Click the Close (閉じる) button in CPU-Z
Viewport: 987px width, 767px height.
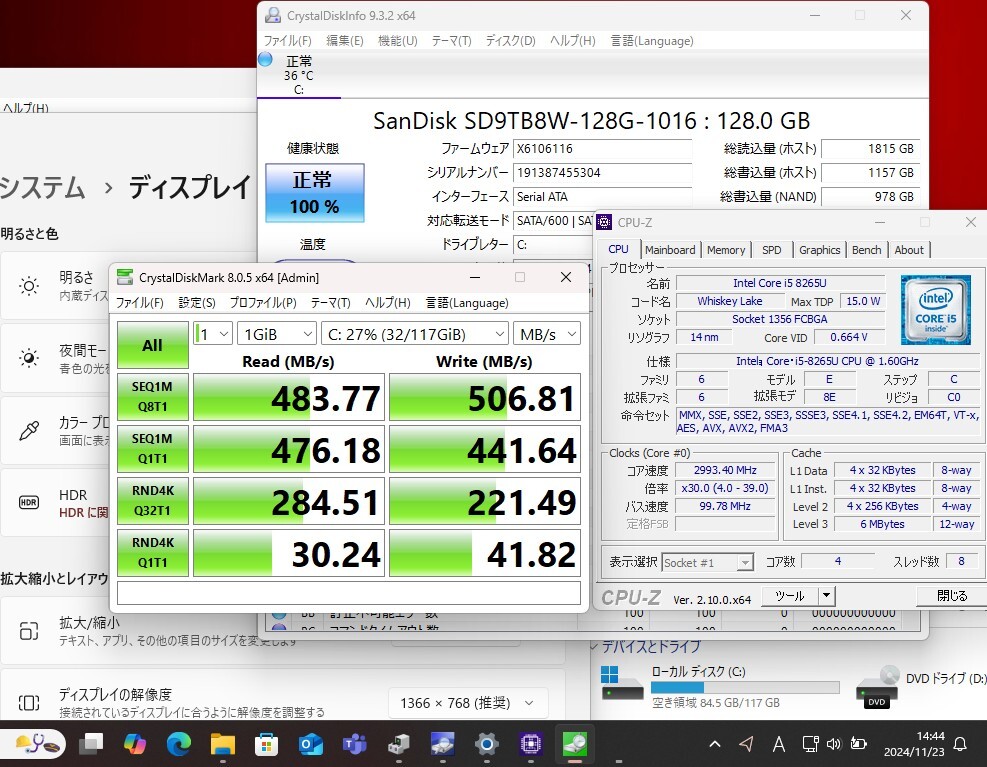pos(952,595)
